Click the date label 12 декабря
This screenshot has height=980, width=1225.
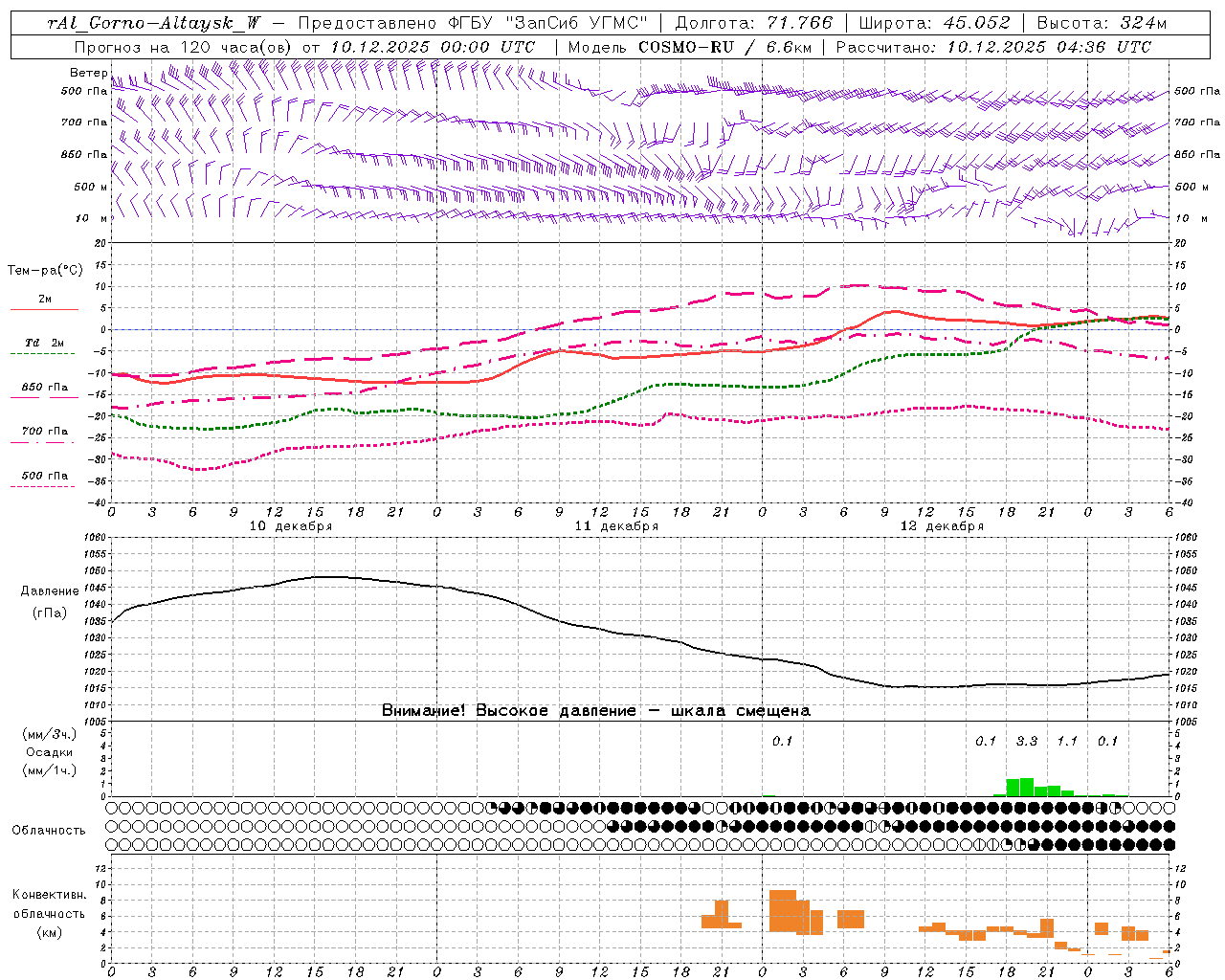(x=942, y=526)
